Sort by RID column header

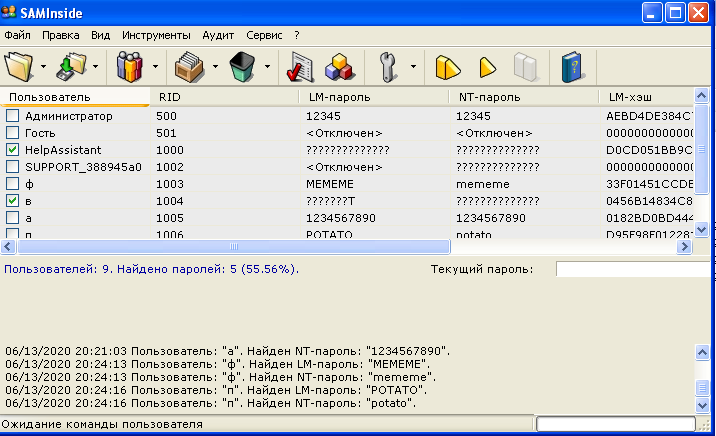click(225, 97)
